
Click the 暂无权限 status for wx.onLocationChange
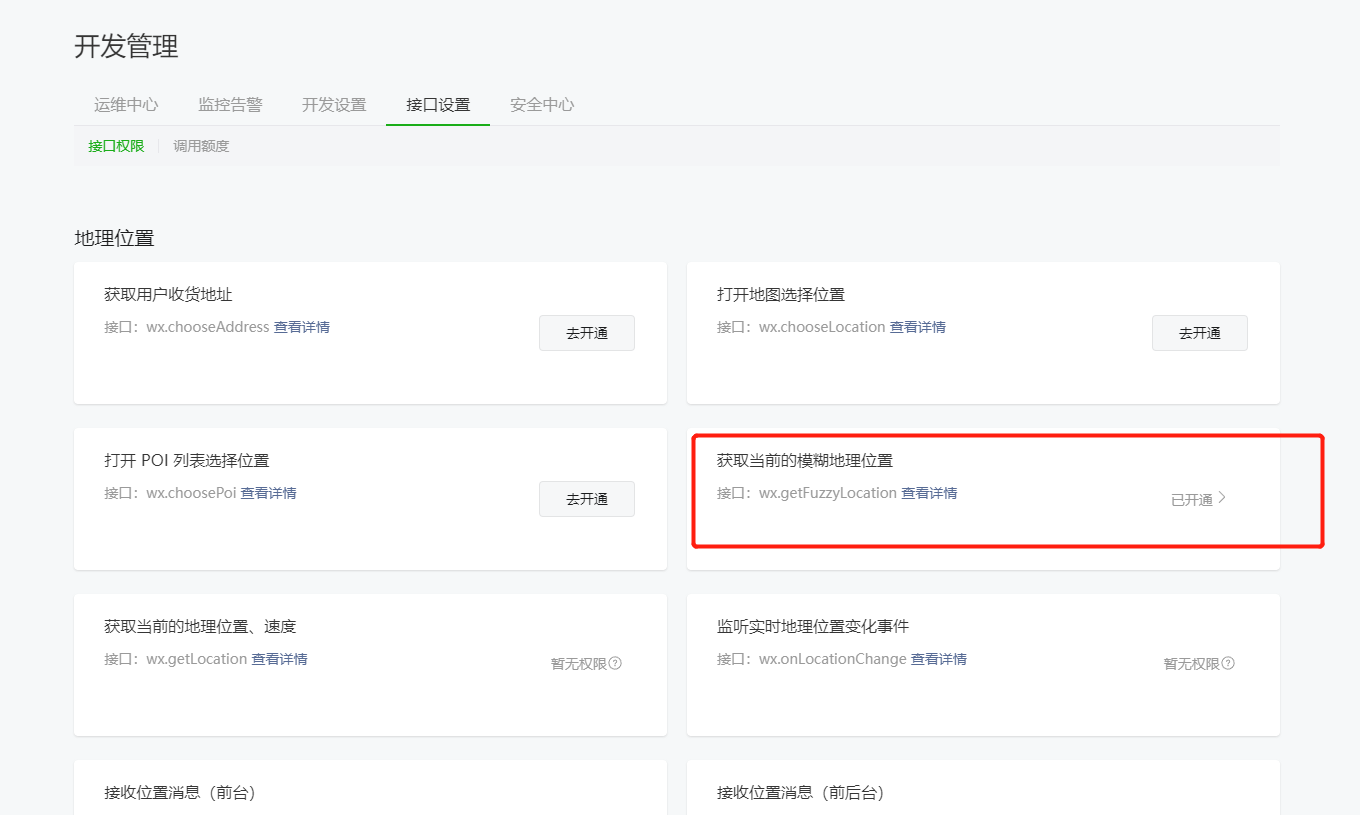point(1192,663)
